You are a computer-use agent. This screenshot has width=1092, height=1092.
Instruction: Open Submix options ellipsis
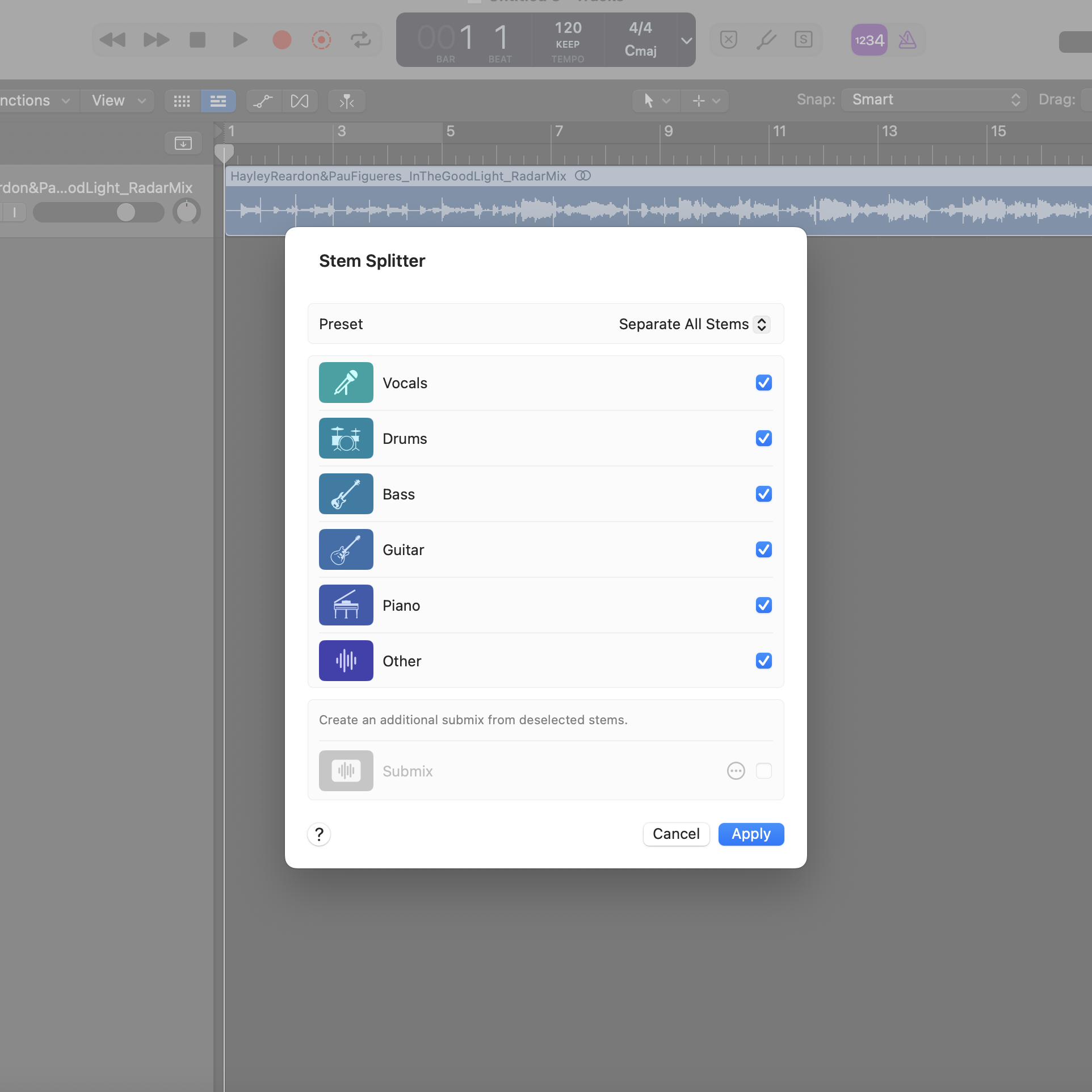coord(736,771)
